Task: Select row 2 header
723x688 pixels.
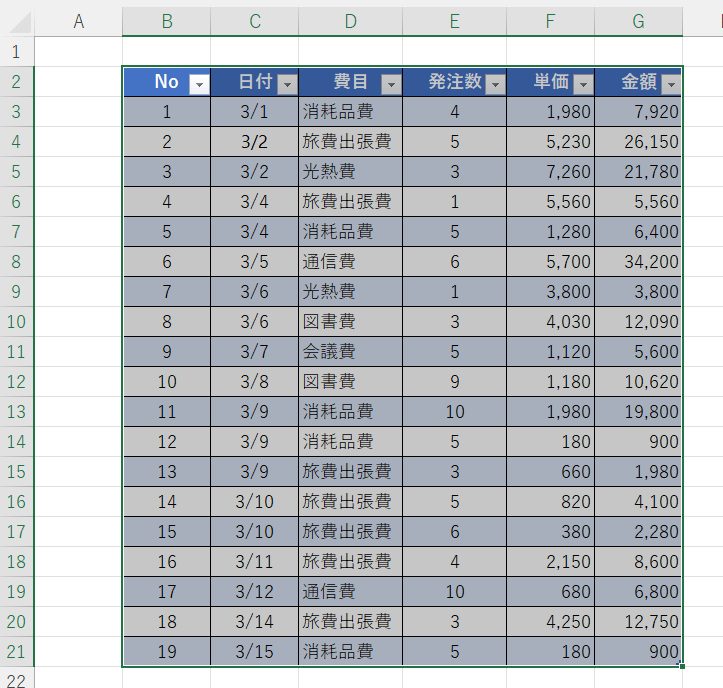Action: [x=16, y=82]
